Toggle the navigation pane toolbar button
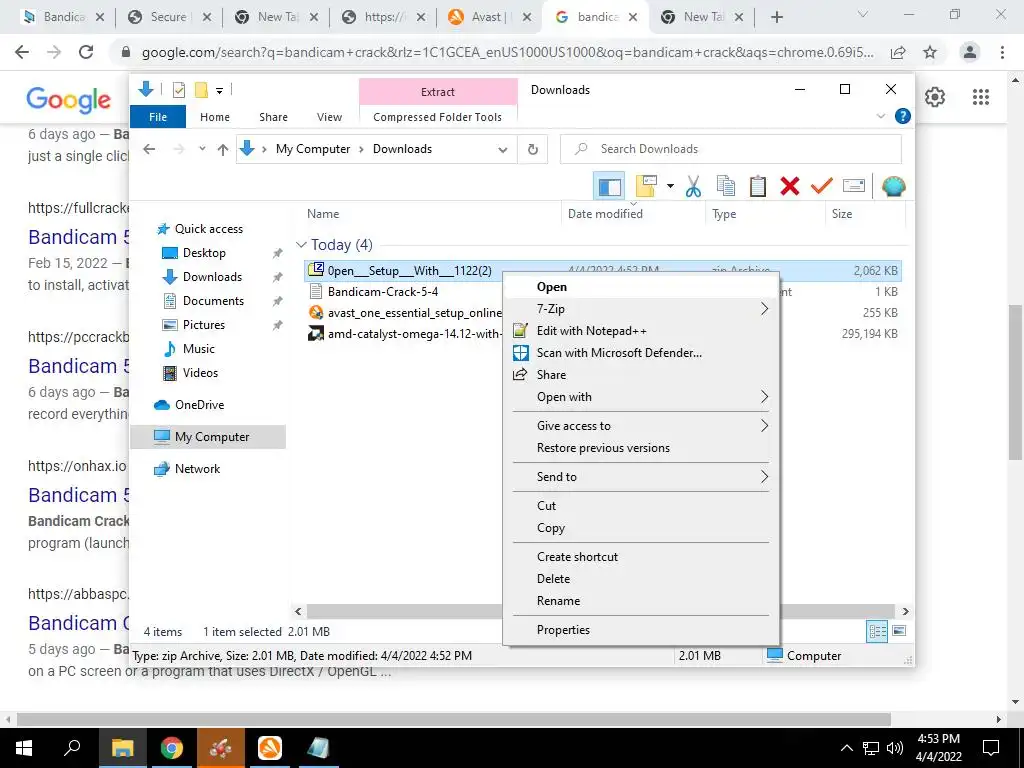This screenshot has height=768, width=1024. (609, 186)
